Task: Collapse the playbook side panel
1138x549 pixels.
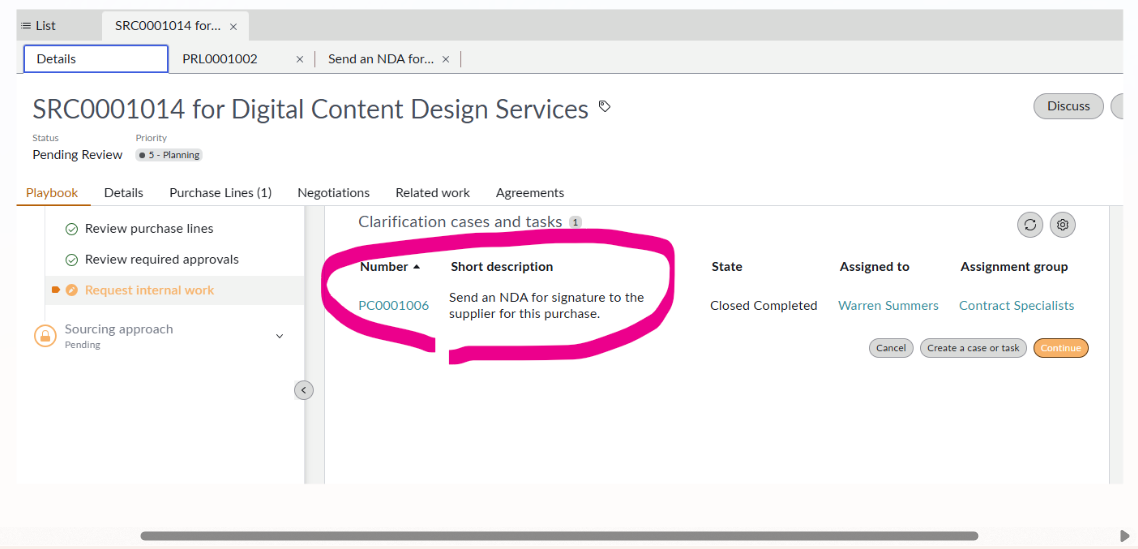Action: (303, 390)
